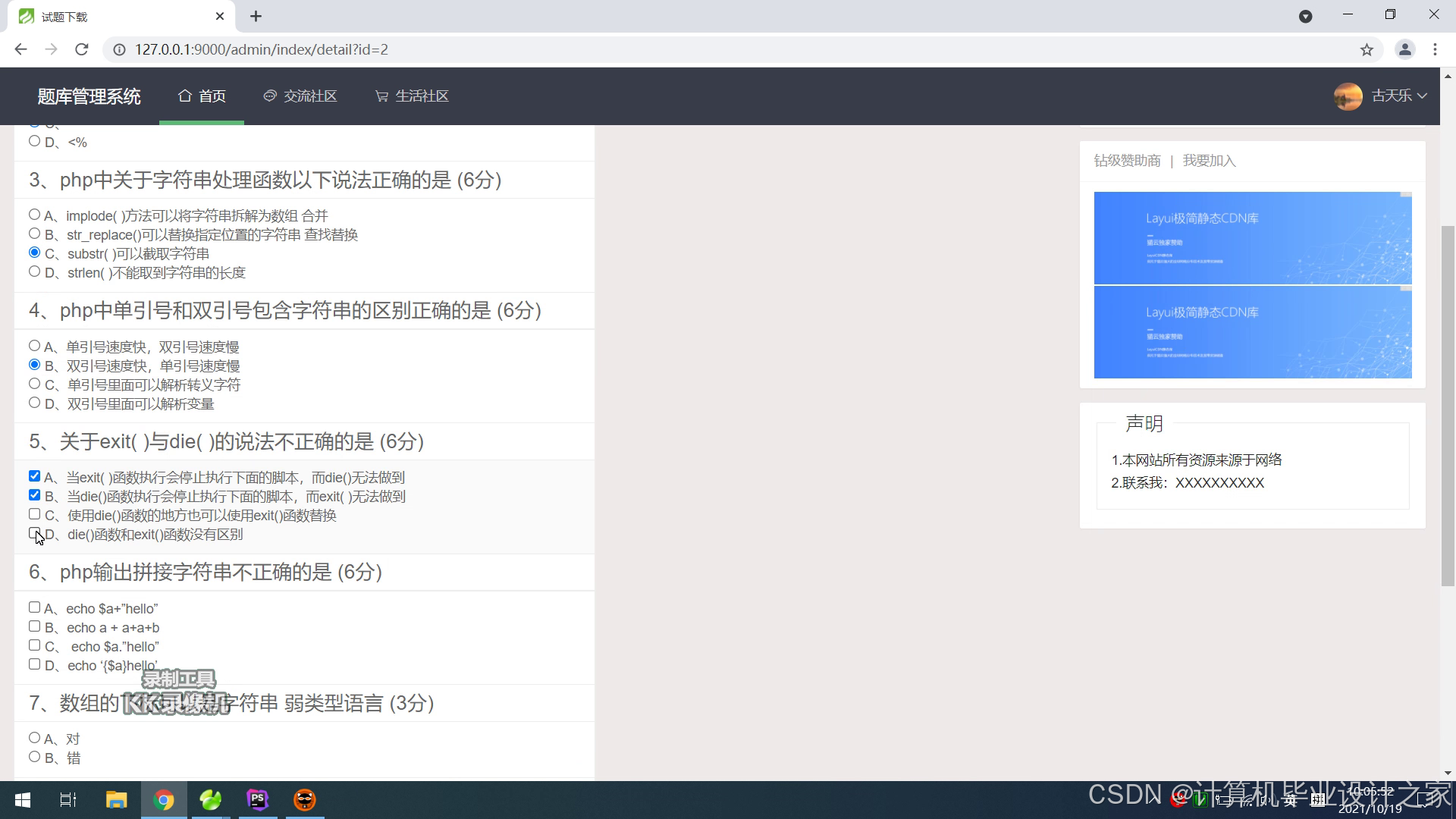Screen dimensions: 1456x819
Task: Open Chrome three-dot menu icon
Action: coord(1435,49)
